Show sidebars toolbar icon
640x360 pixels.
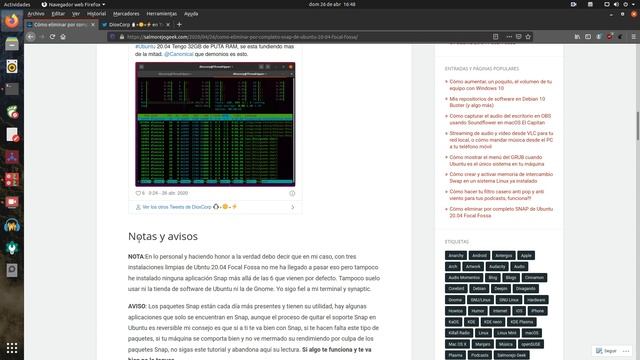(588, 37)
